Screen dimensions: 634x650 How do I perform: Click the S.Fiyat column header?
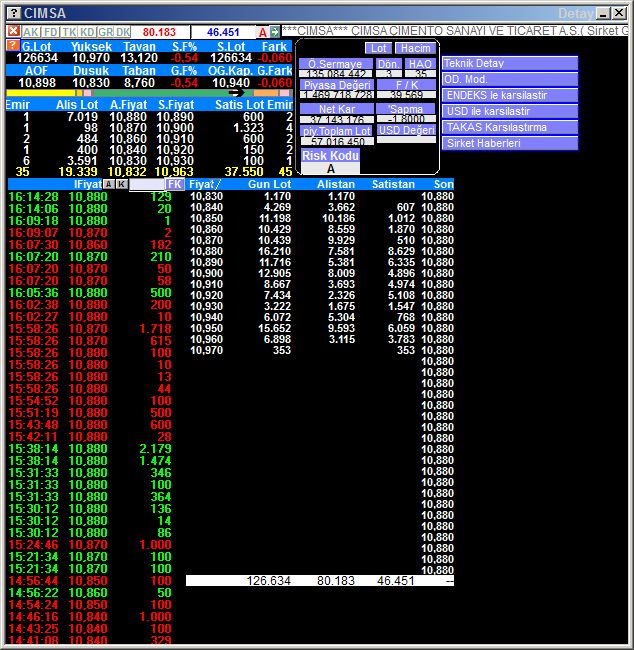[176, 105]
